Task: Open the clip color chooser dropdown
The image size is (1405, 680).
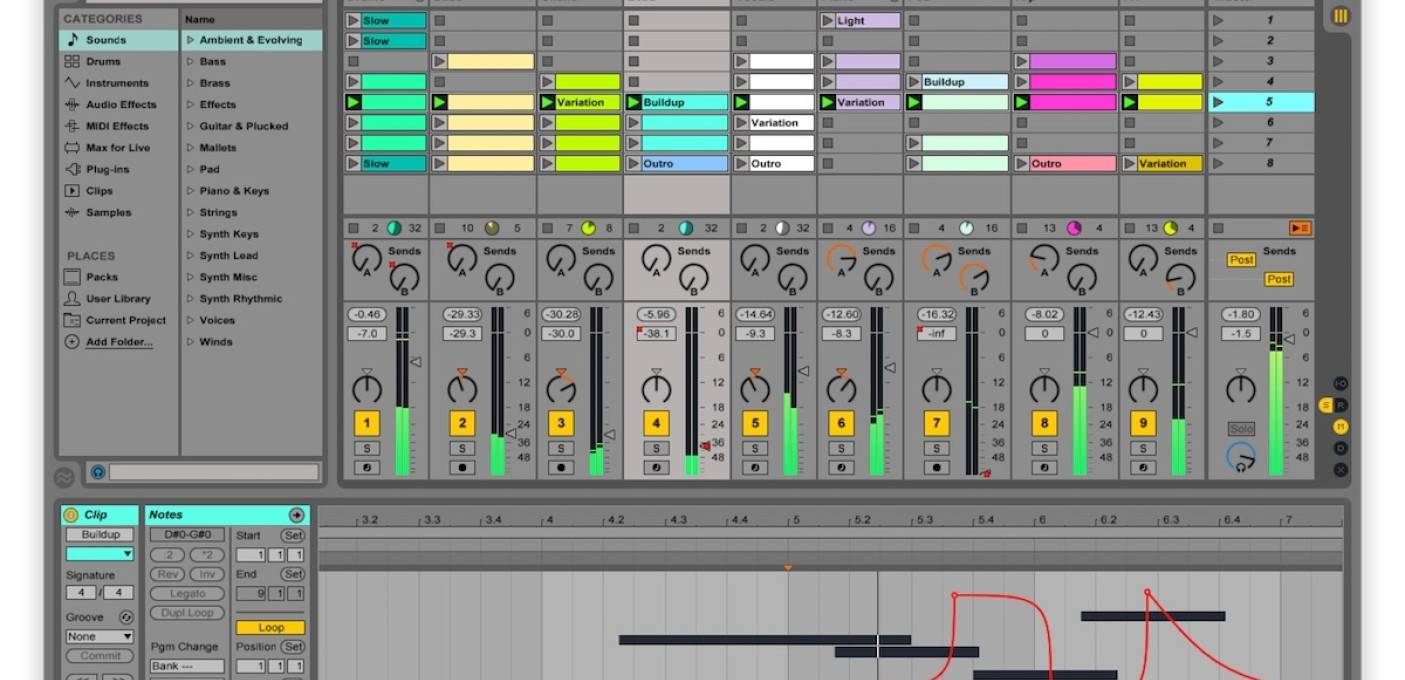Action: tap(99, 554)
